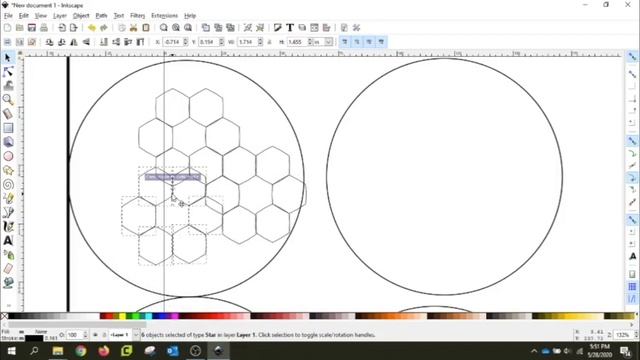Click the X position stepper arrows

[186, 42]
